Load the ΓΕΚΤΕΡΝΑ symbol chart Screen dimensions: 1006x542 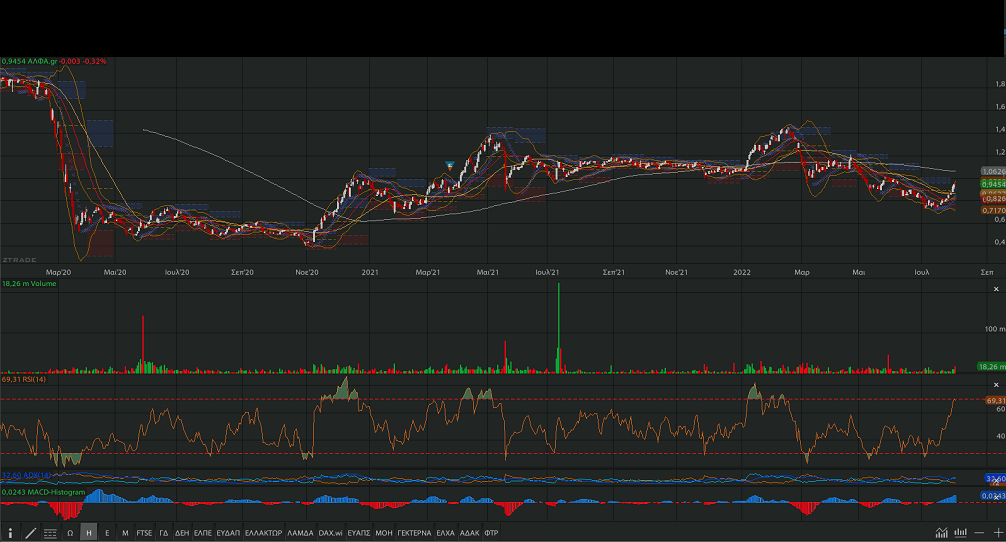[413, 533]
